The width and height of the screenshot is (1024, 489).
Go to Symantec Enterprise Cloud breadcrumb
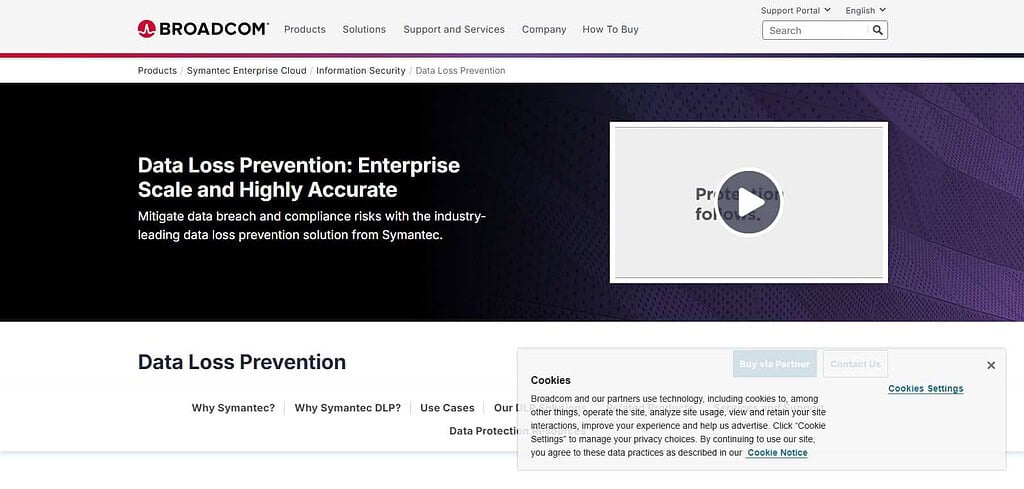pyautogui.click(x=246, y=71)
